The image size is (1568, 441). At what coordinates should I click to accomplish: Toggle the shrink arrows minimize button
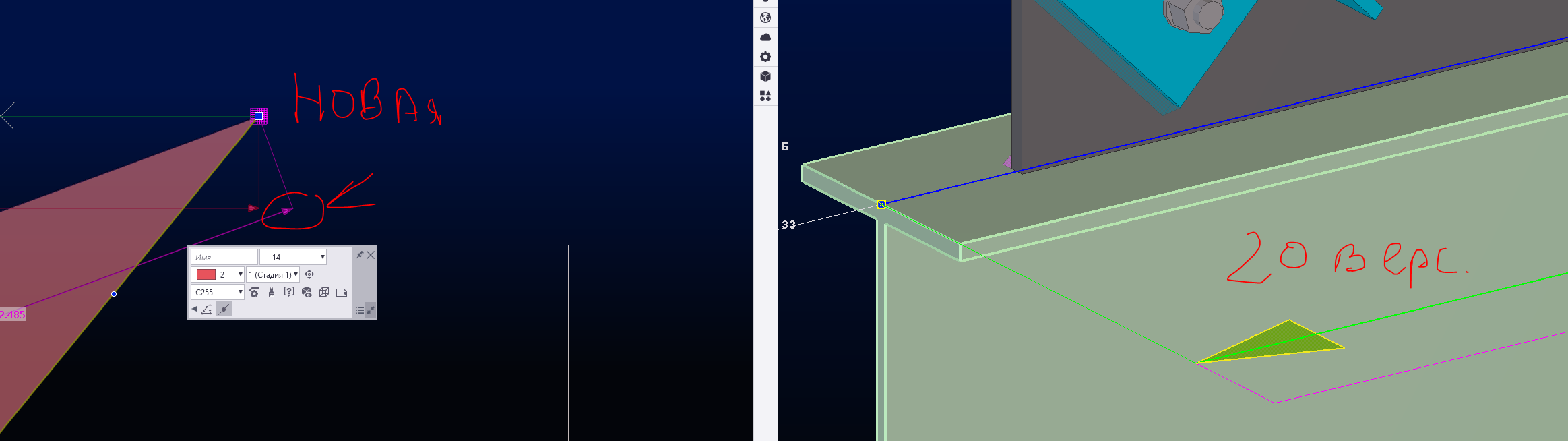(x=371, y=310)
